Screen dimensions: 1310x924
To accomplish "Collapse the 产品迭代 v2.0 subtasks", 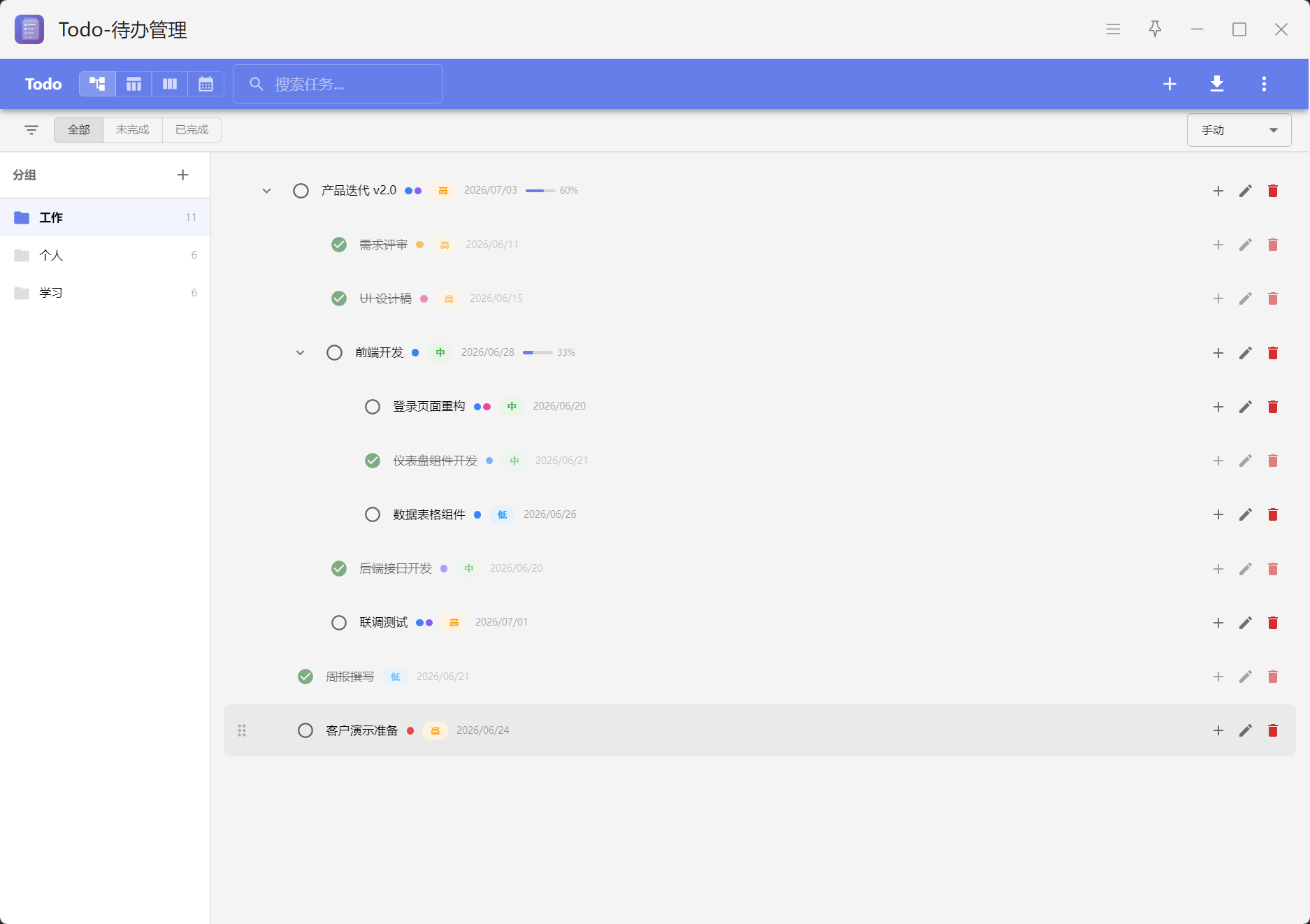I will [266, 191].
